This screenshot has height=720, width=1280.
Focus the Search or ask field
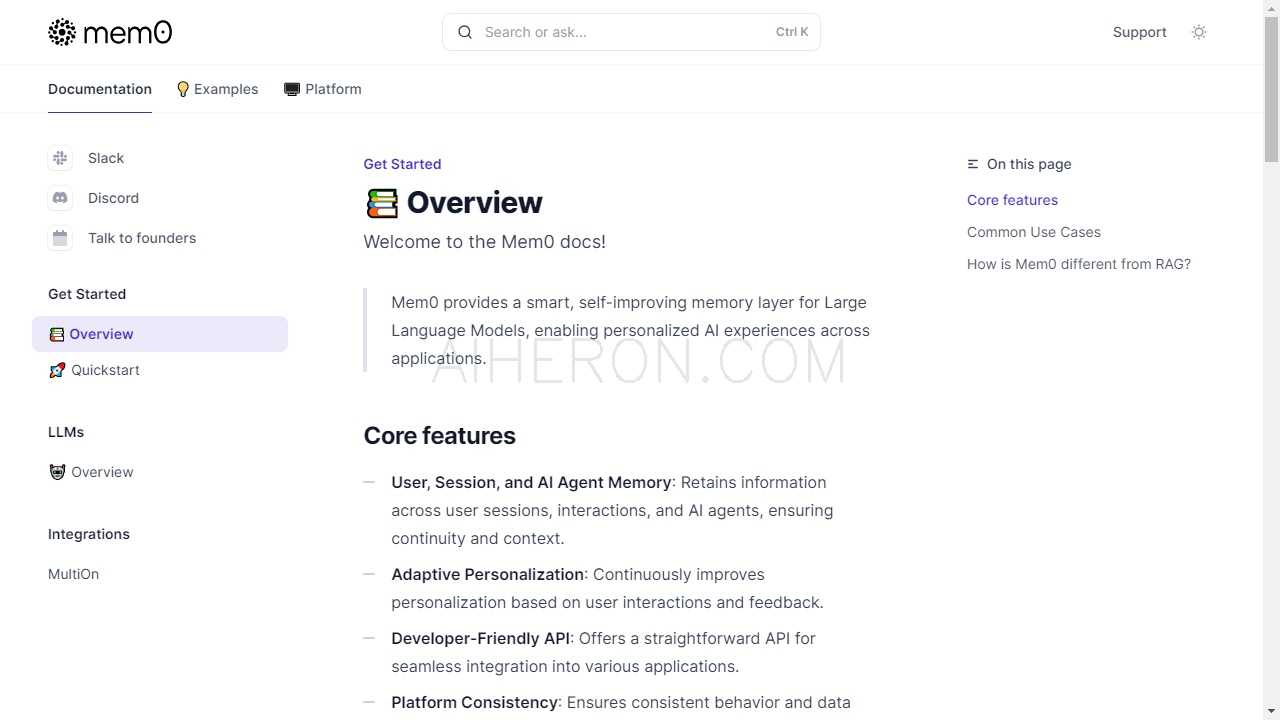[x=631, y=32]
